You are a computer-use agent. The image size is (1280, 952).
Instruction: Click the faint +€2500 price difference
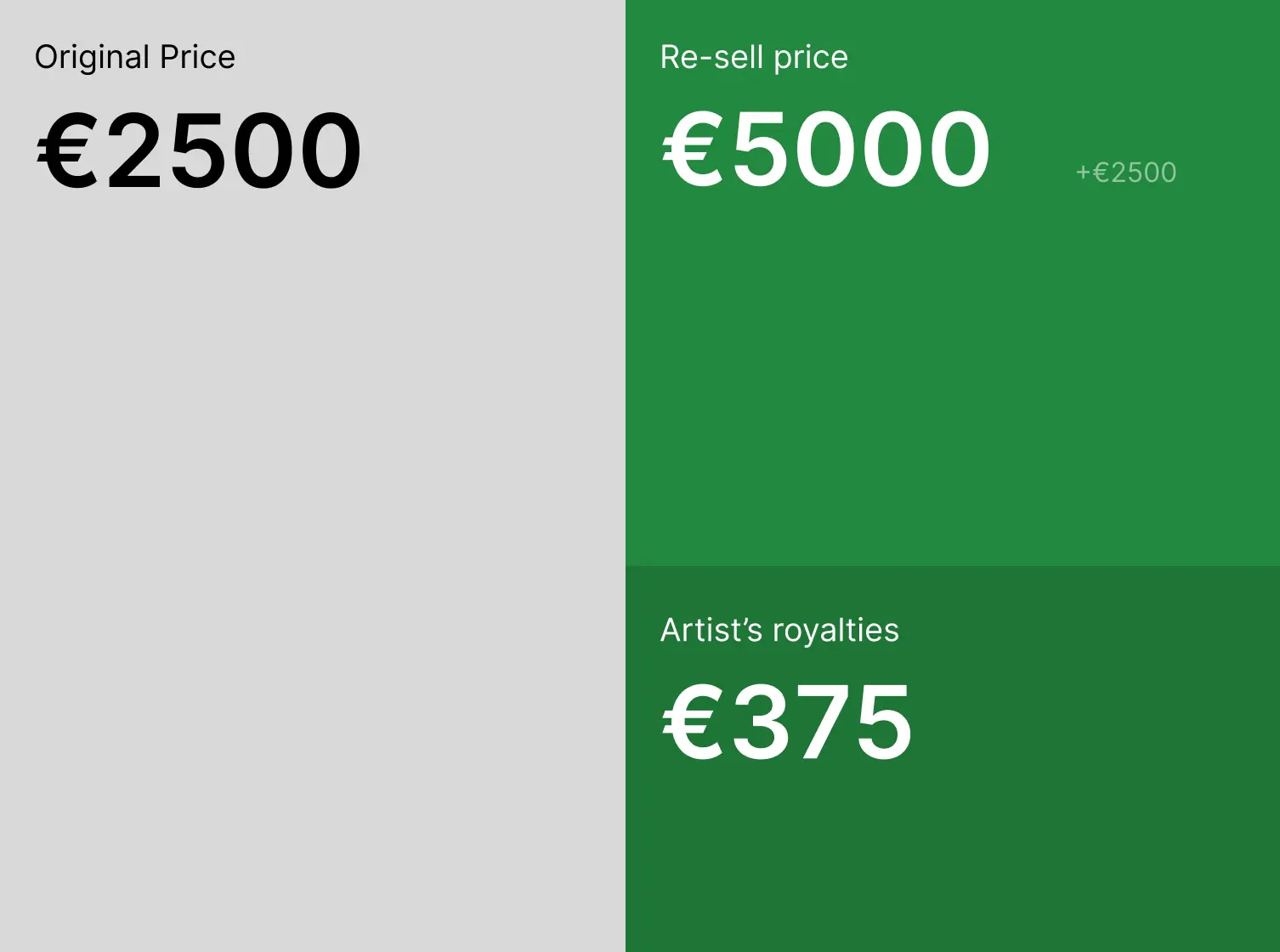click(1126, 173)
